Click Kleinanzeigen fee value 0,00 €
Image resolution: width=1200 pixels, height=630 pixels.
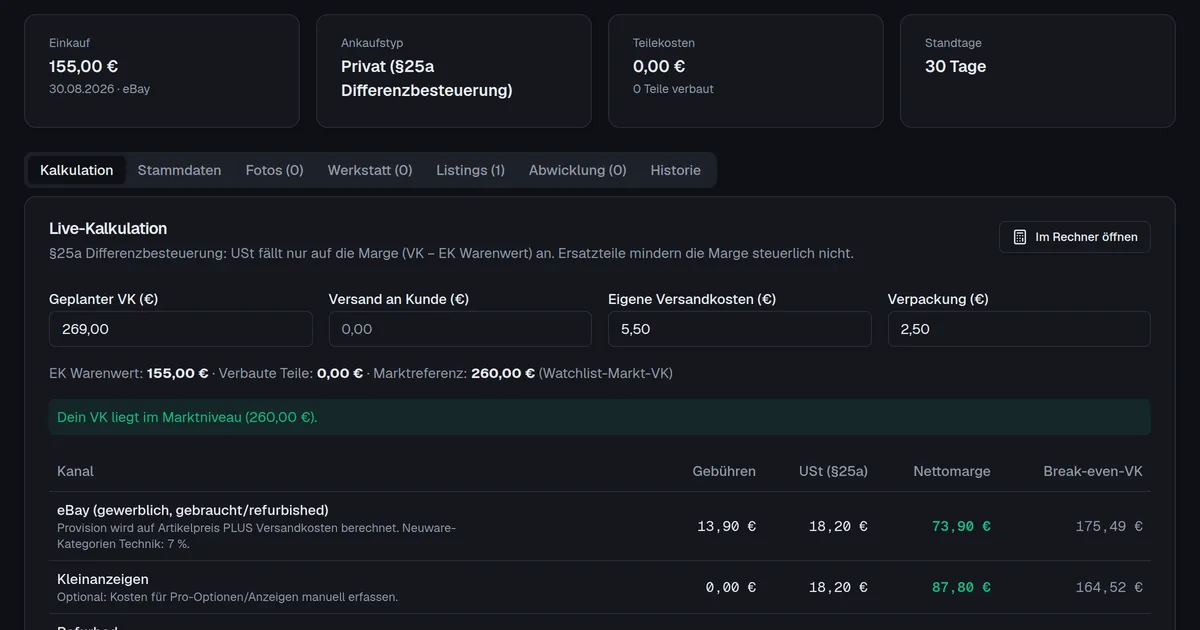[731, 587]
